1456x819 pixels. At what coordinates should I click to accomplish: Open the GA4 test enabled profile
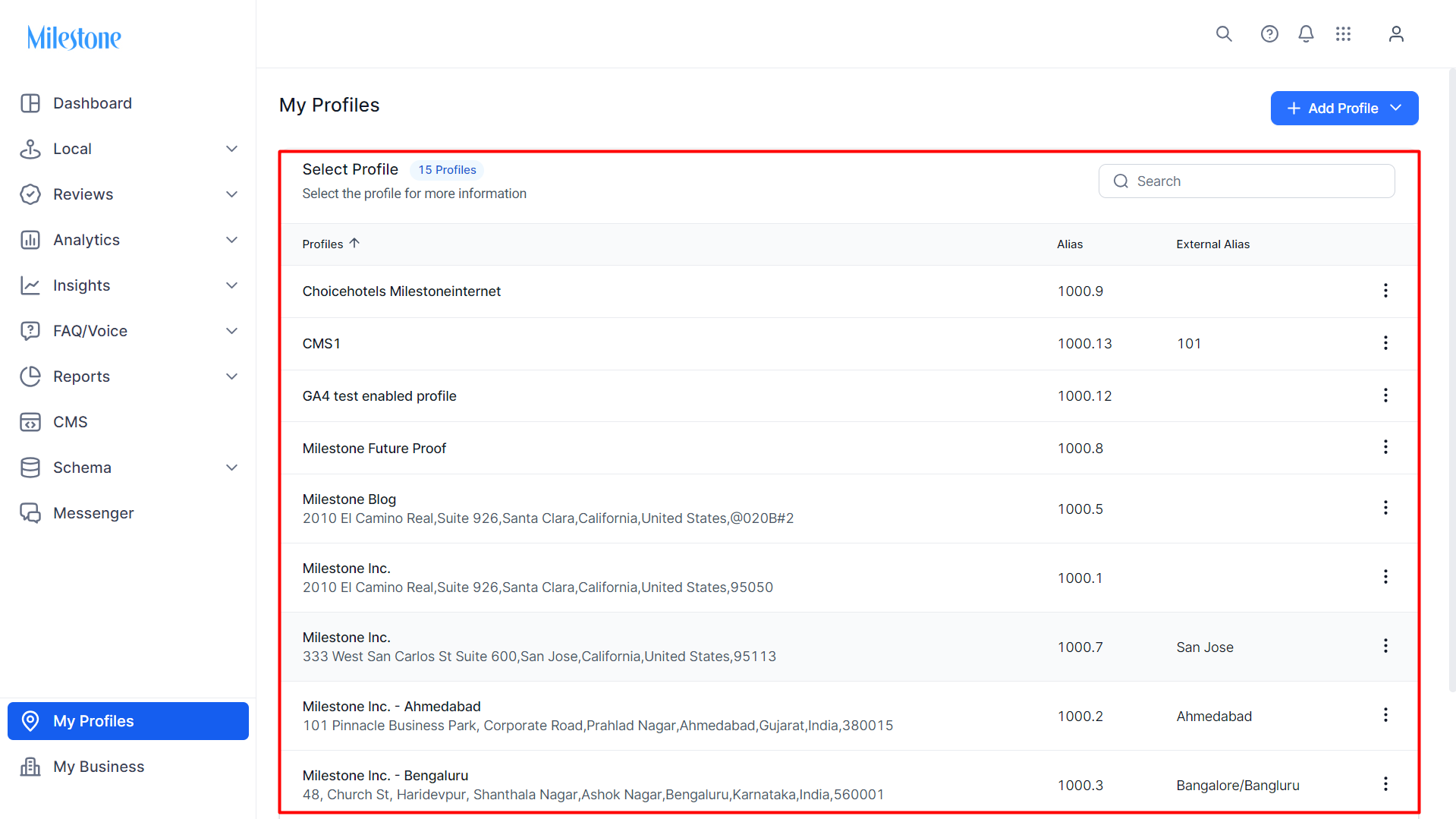(379, 396)
